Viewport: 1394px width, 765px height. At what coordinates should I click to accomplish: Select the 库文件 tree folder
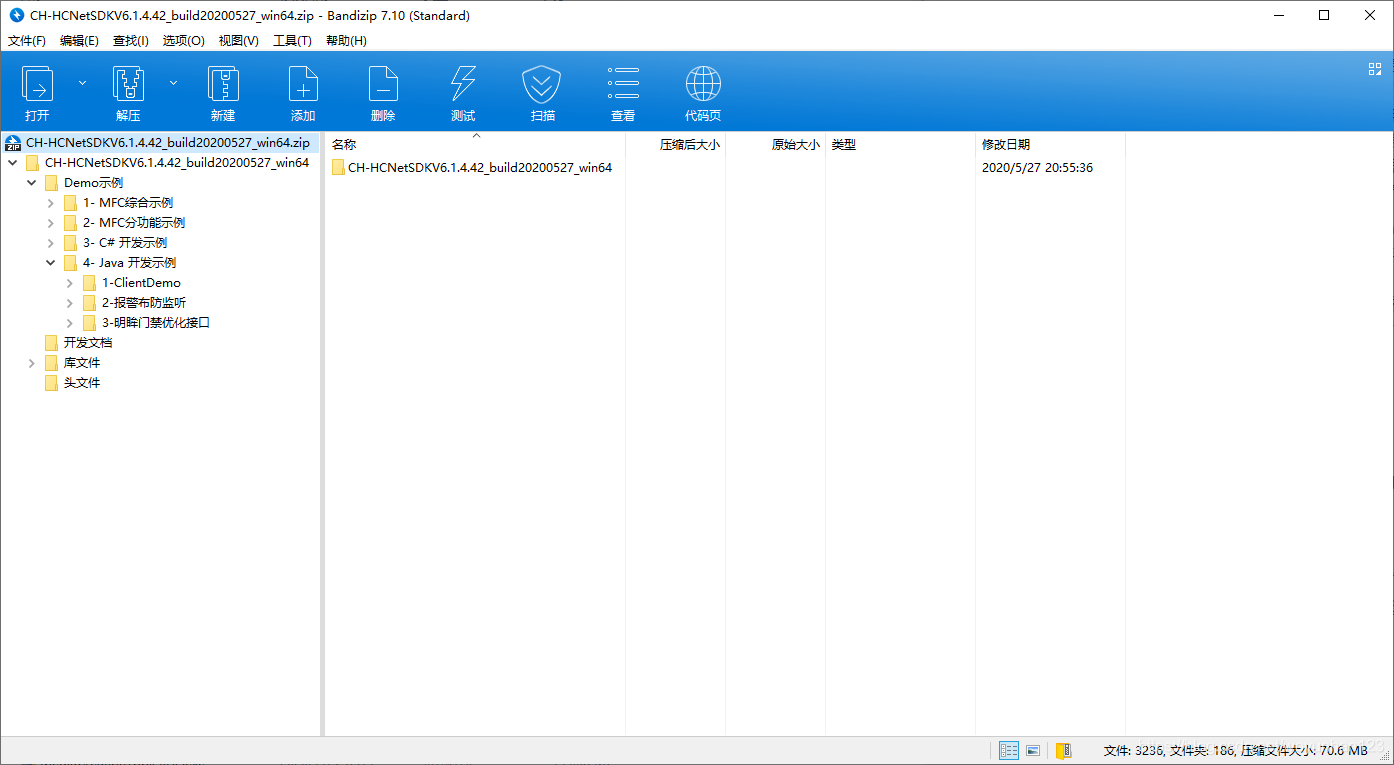[x=82, y=363]
